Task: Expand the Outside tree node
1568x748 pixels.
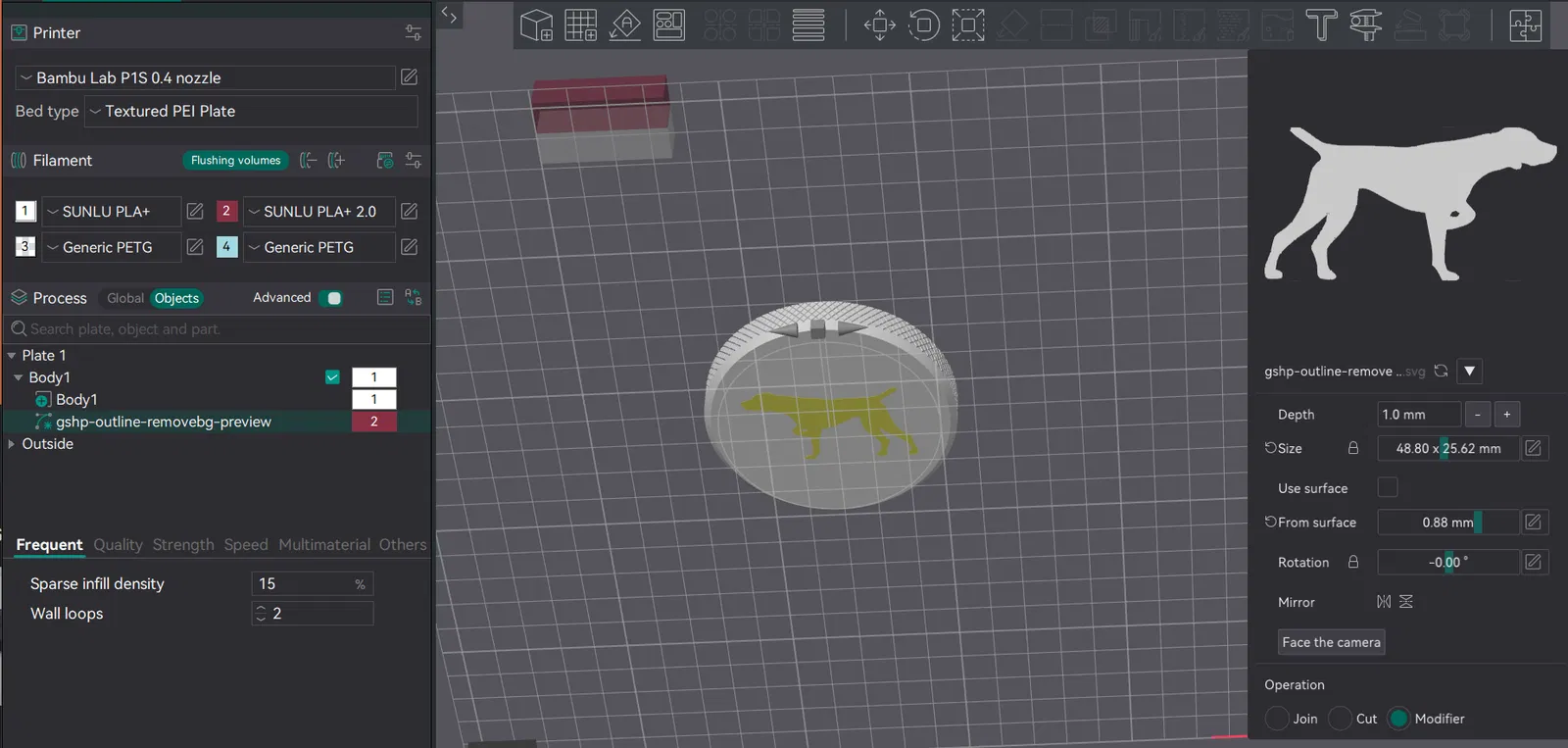Action: 12,444
